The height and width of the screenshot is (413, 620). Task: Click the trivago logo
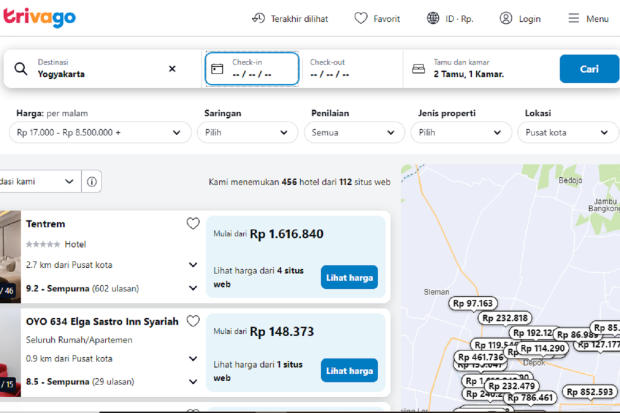(39, 17)
